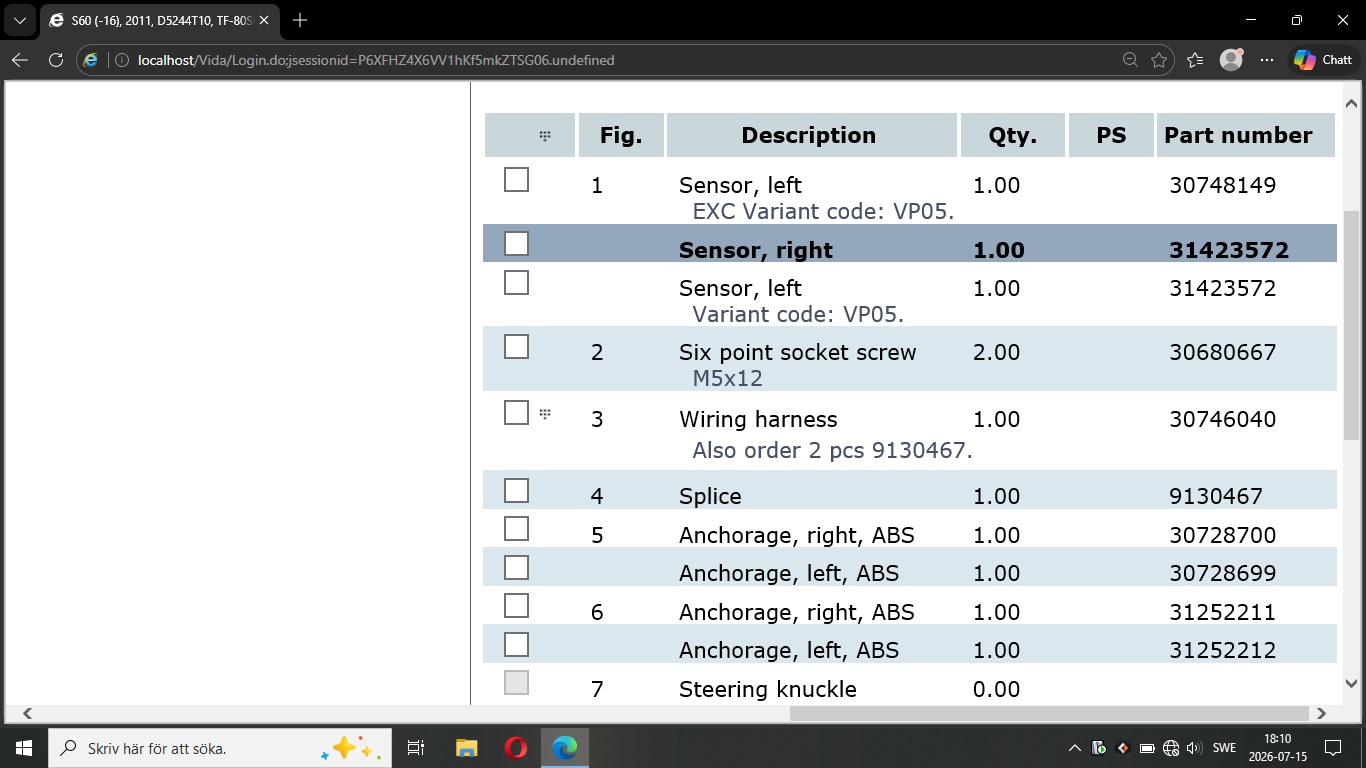The height and width of the screenshot is (768, 1366).
Task: Go back using the browser back arrow
Action: tap(20, 60)
